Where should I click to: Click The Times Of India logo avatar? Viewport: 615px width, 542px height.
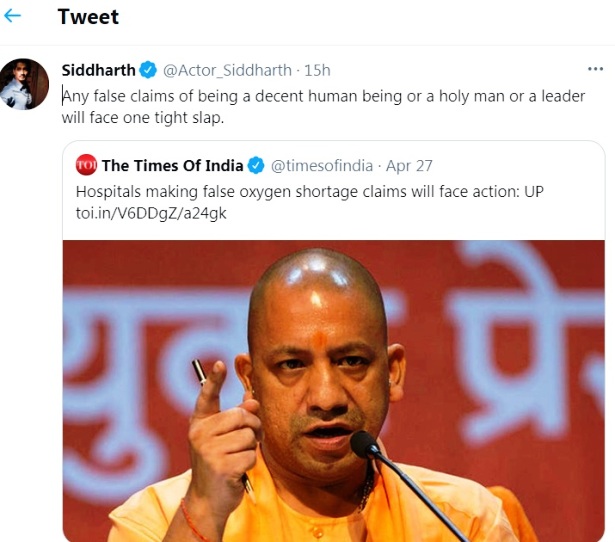(87, 165)
